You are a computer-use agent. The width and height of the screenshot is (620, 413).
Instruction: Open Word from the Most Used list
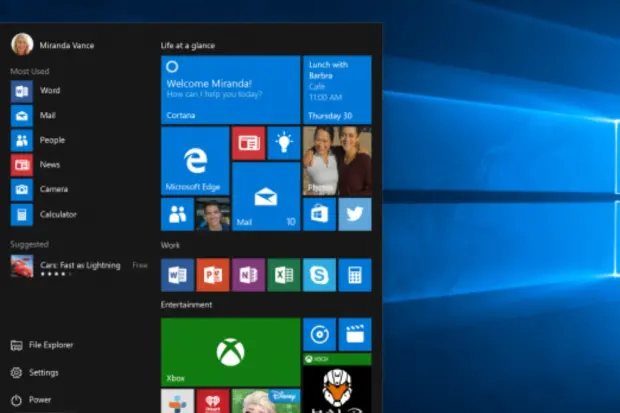pyautogui.click(x=36, y=91)
